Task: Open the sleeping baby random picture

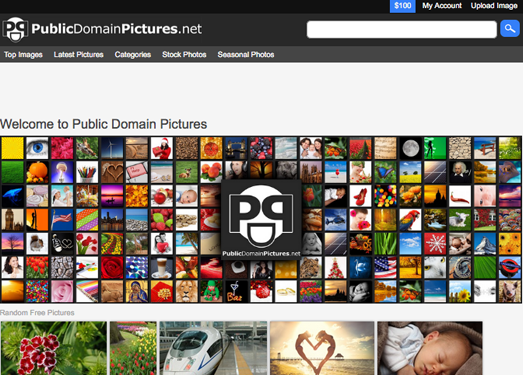Action: tap(430, 348)
